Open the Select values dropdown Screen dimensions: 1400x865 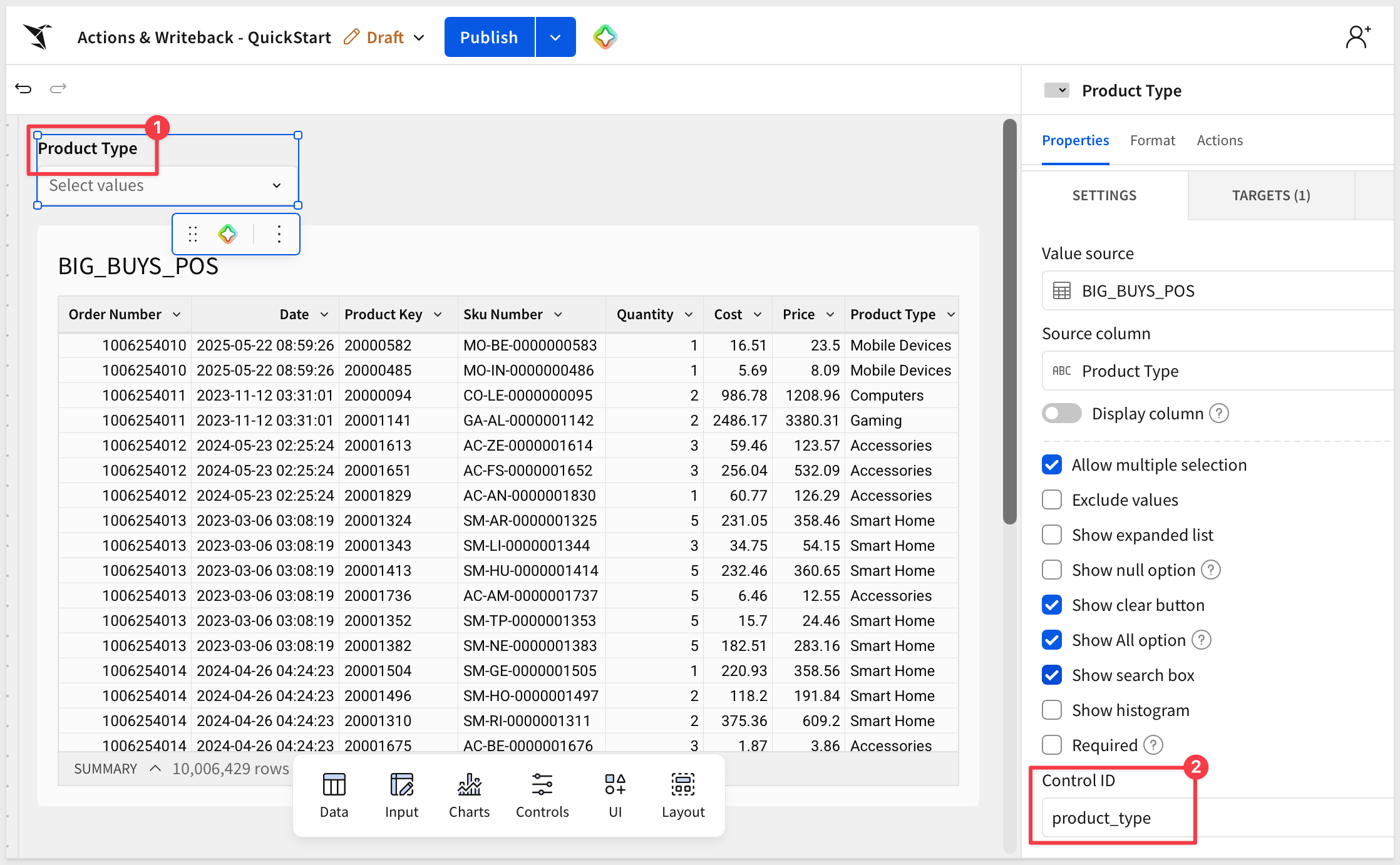click(x=167, y=185)
